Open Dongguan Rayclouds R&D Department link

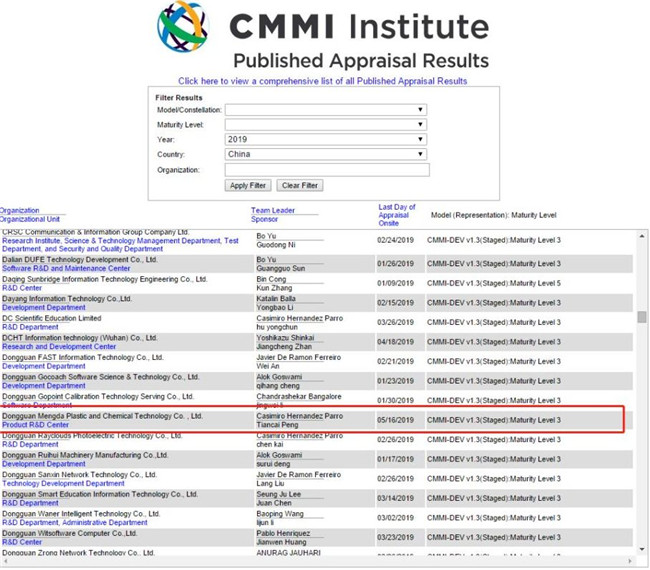[x=30, y=444]
